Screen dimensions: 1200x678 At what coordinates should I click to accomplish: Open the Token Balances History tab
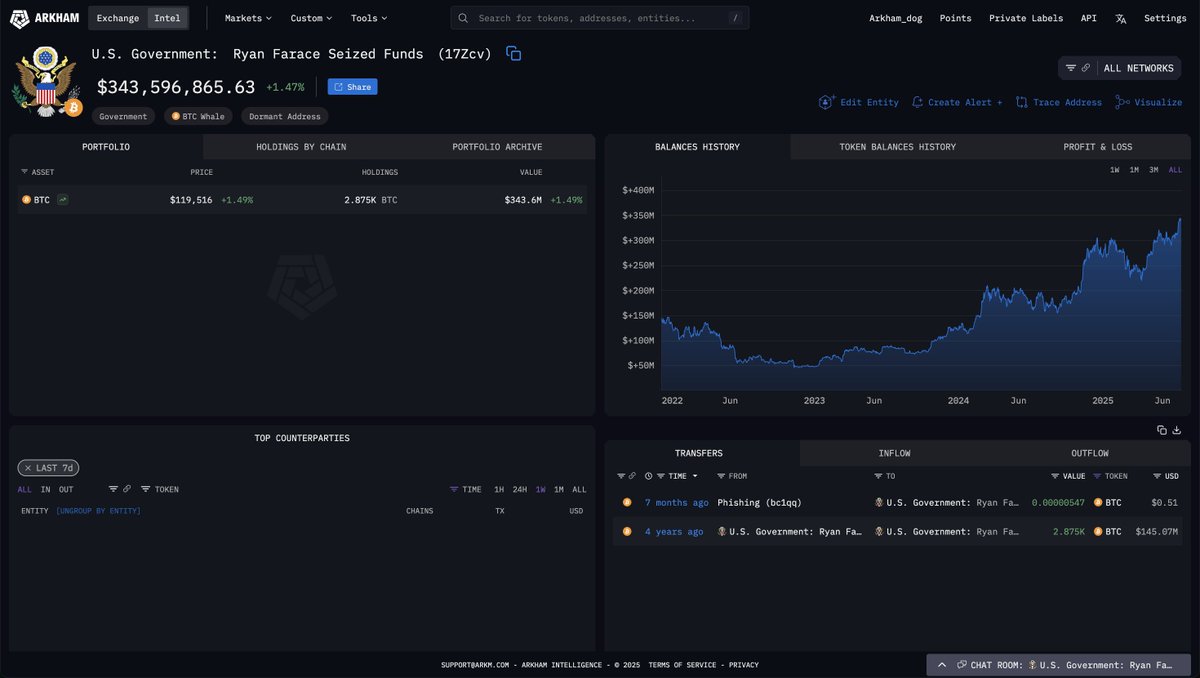[897, 147]
